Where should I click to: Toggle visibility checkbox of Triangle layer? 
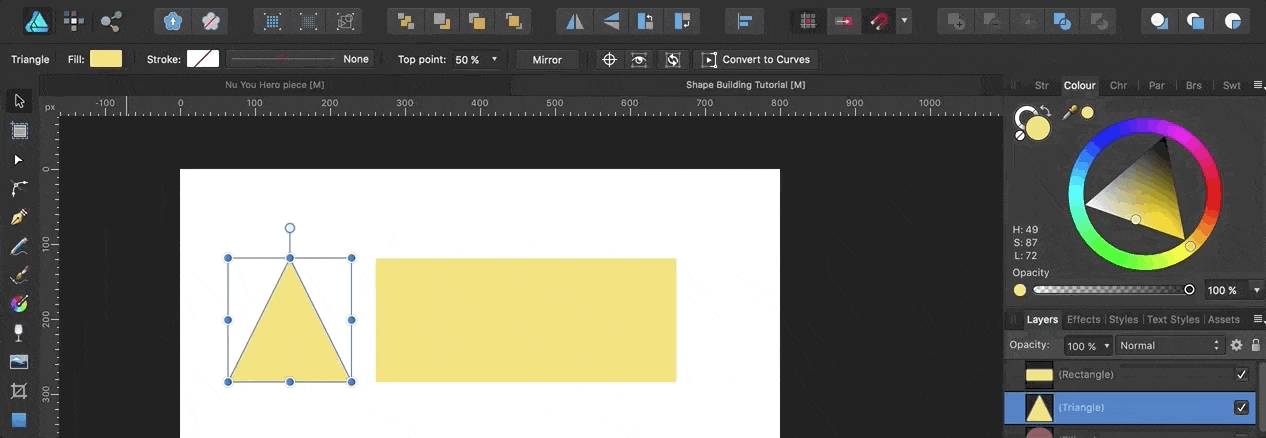tap(1242, 408)
